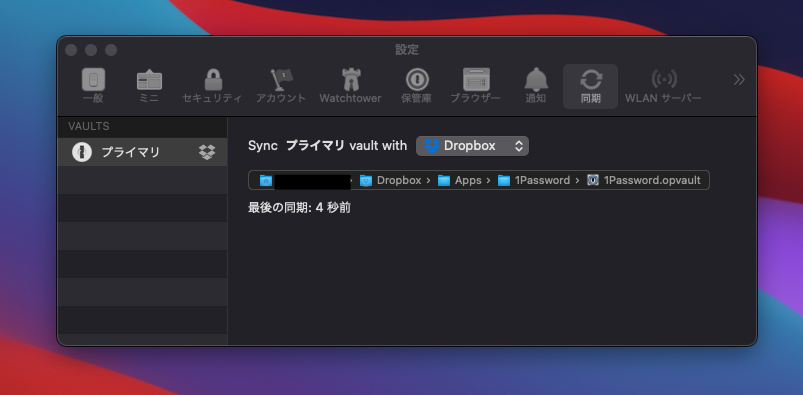Viewport: 803px width, 395px height.
Task: Open the 一般 general preferences tab
Action: click(93, 86)
